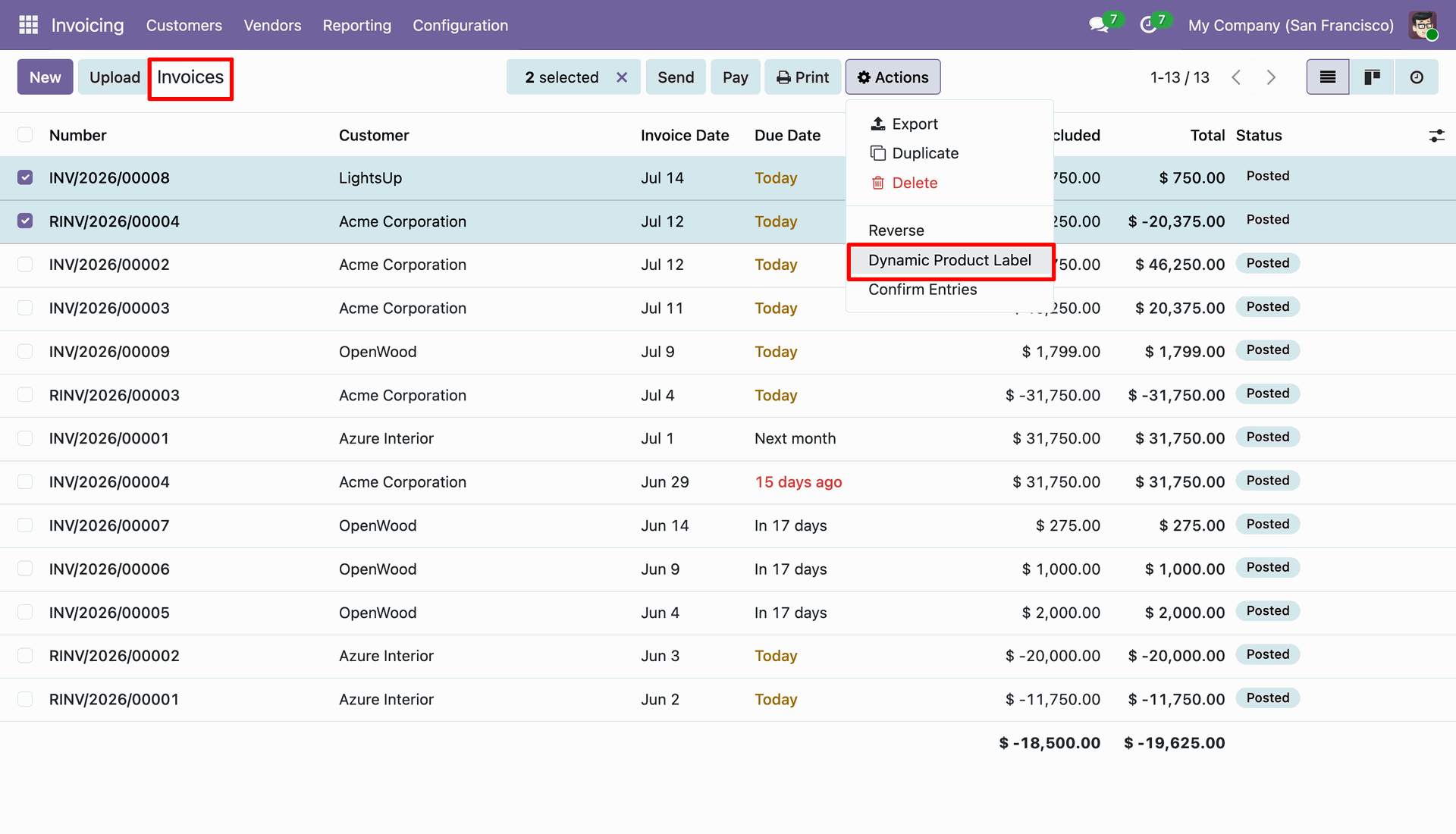Check the INV/2026/00002 row checkbox
Image resolution: width=1456 pixels, height=834 pixels.
tap(25, 265)
